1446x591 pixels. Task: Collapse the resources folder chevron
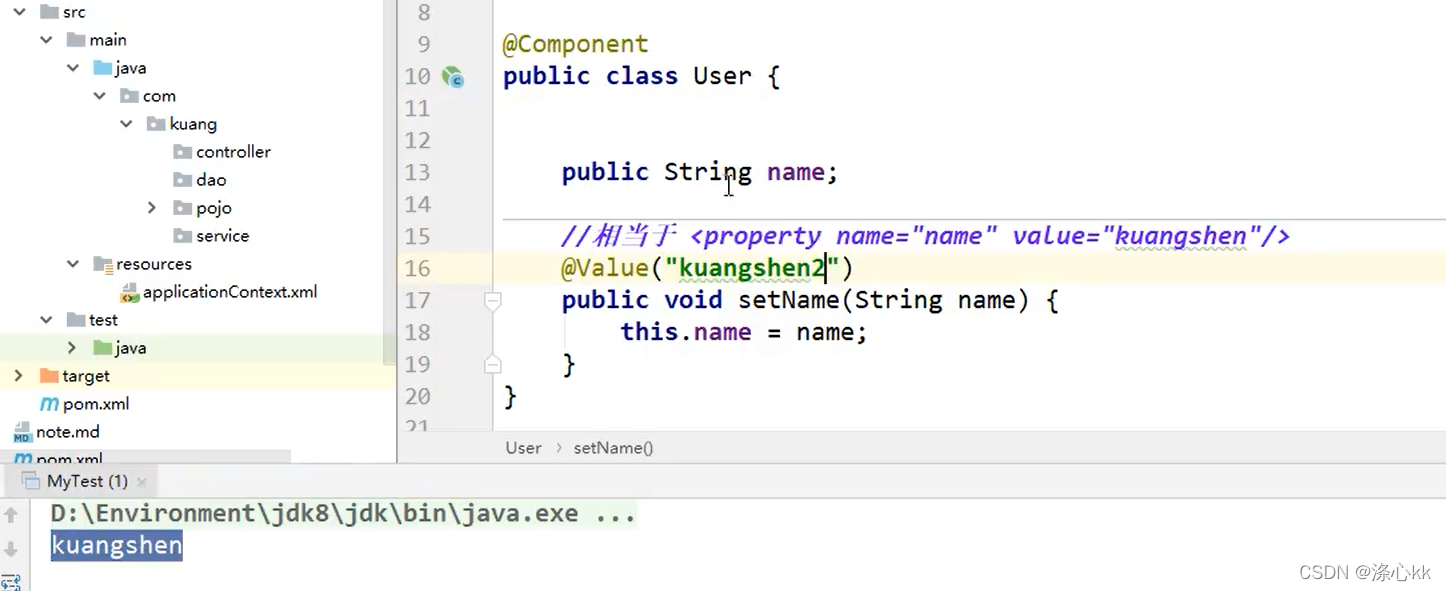(73, 264)
